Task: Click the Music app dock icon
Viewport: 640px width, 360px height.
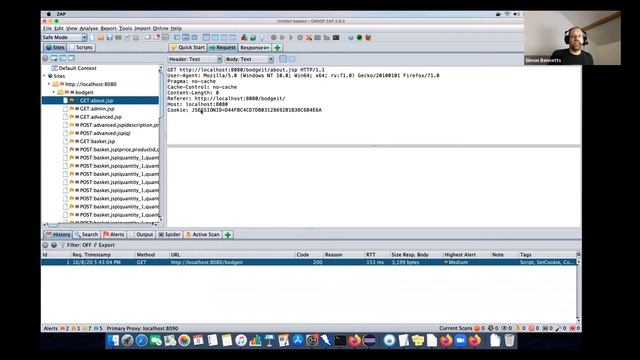Action: click(241, 340)
